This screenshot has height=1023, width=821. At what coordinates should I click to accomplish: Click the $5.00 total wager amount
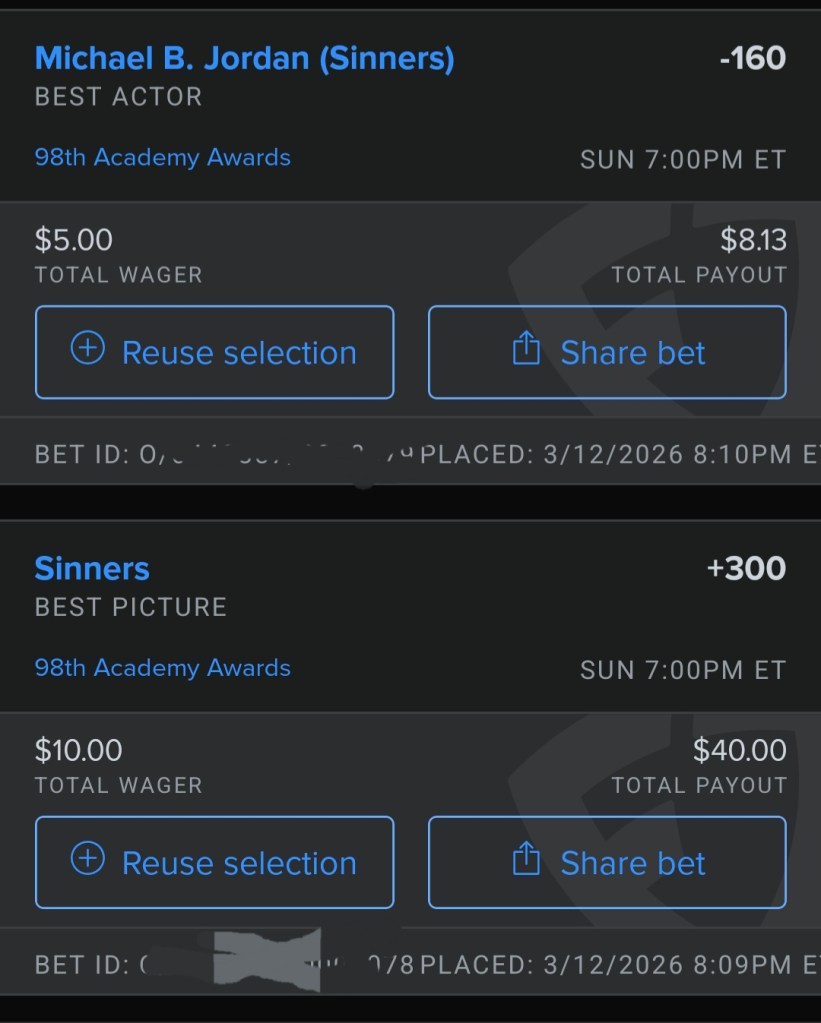point(74,240)
